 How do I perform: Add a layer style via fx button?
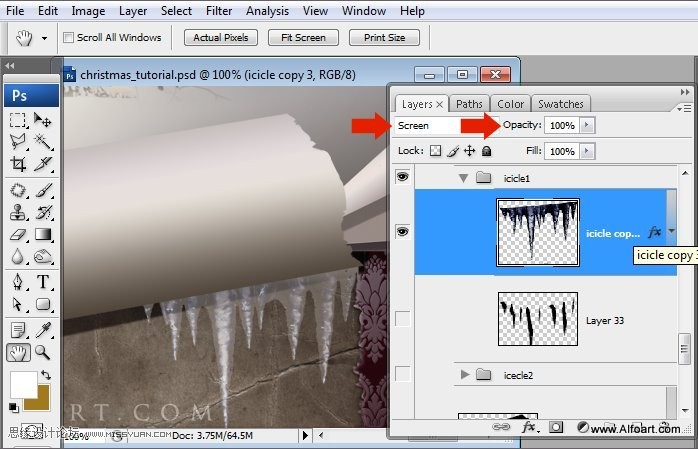[x=529, y=428]
